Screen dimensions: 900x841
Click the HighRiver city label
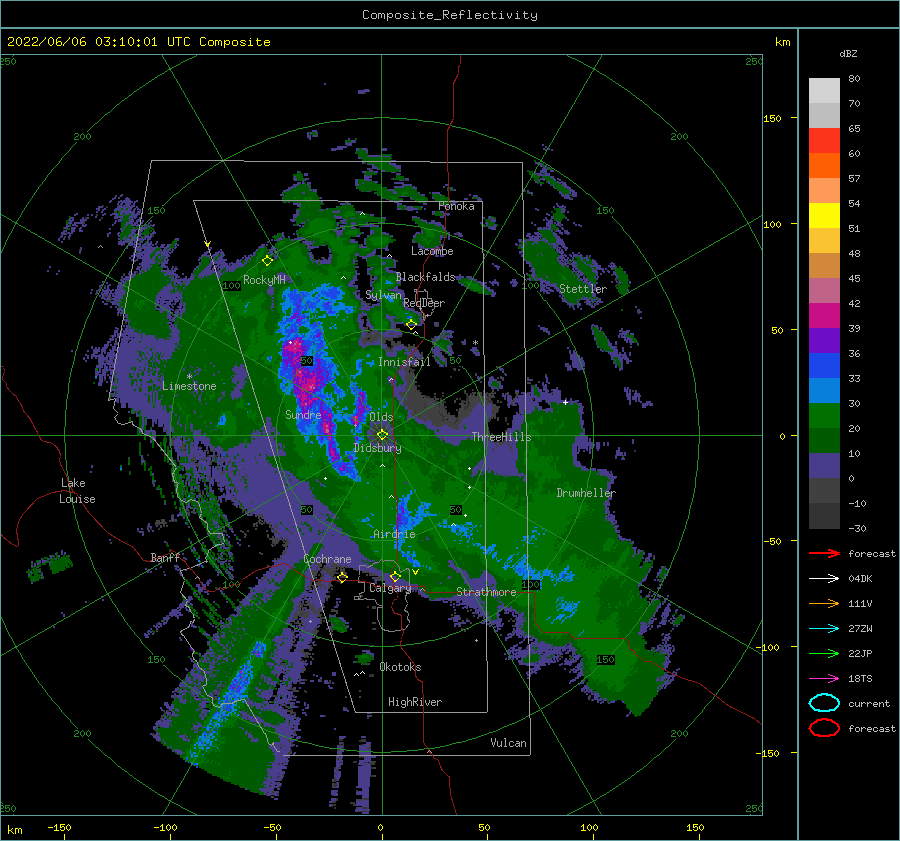(415, 702)
